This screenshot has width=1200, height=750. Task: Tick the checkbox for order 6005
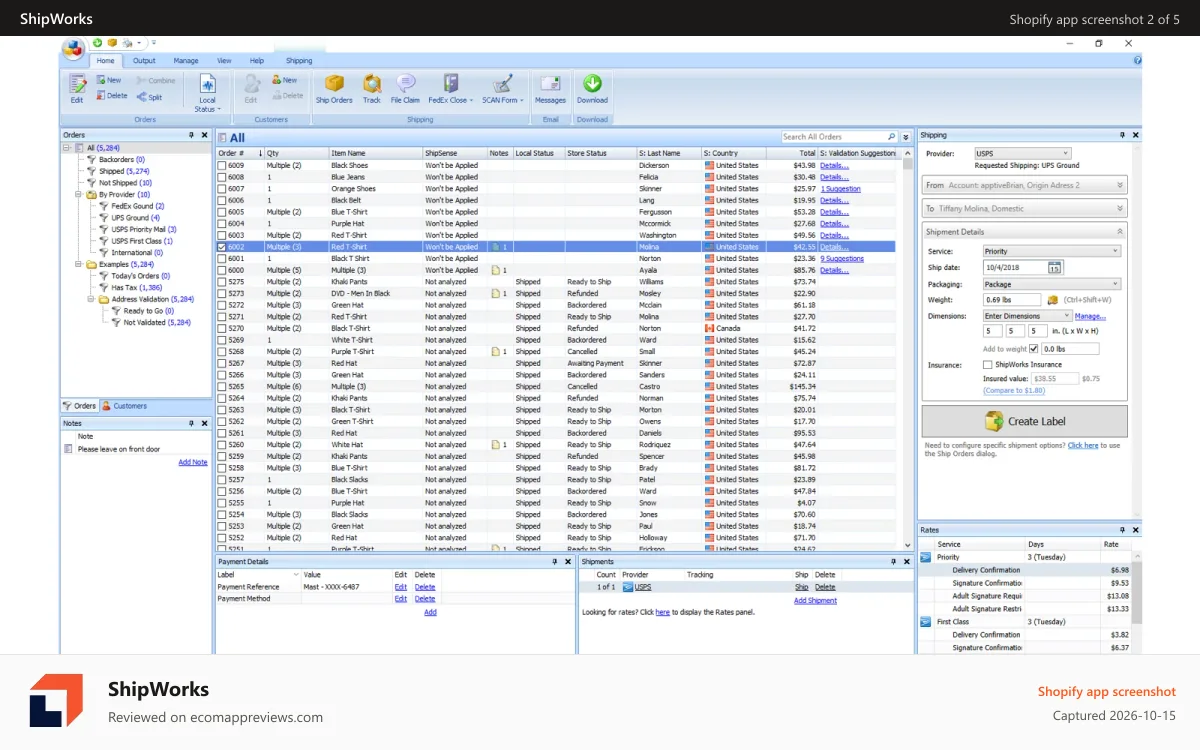tap(222, 212)
